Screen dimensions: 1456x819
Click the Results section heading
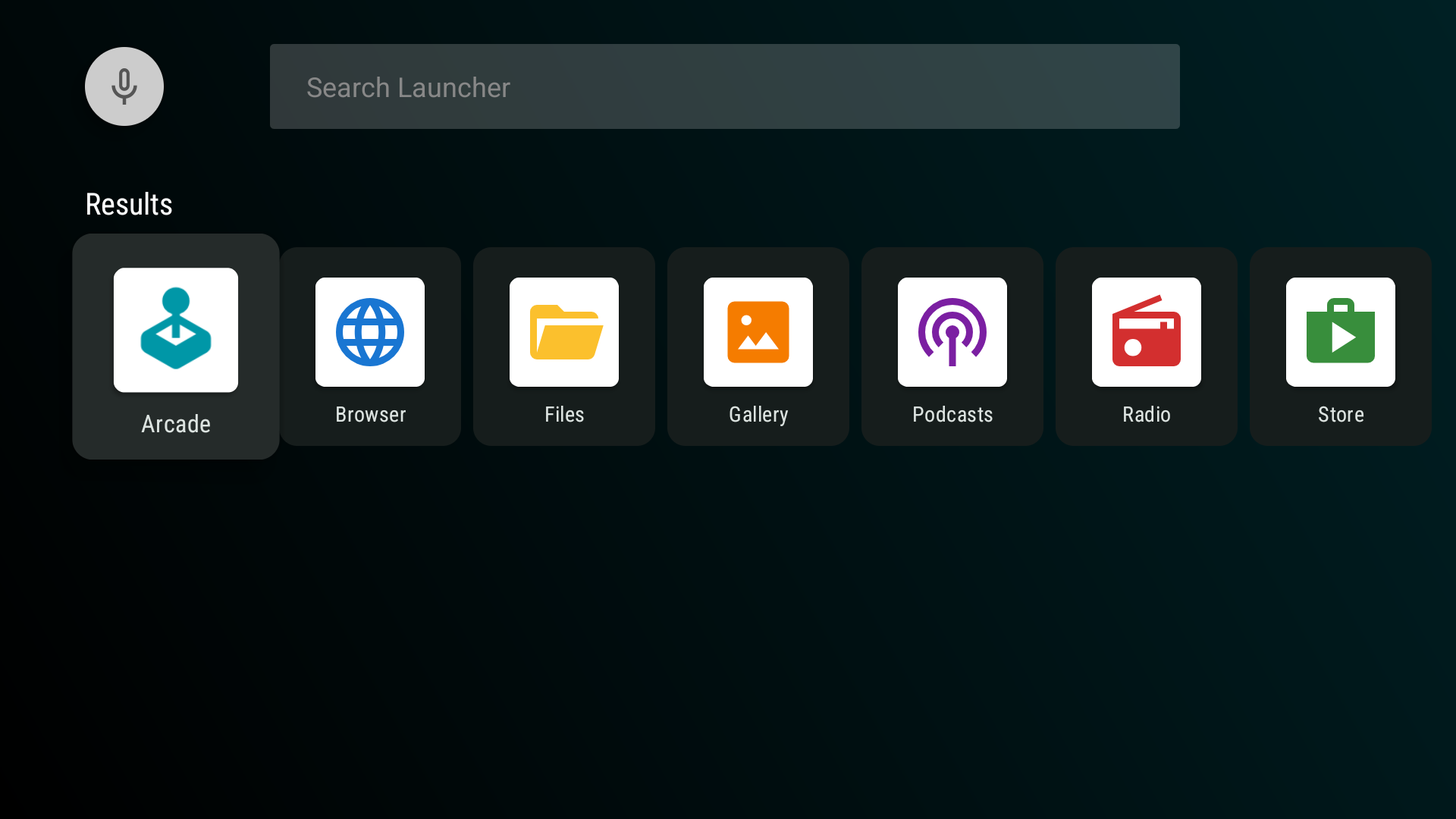pos(129,204)
